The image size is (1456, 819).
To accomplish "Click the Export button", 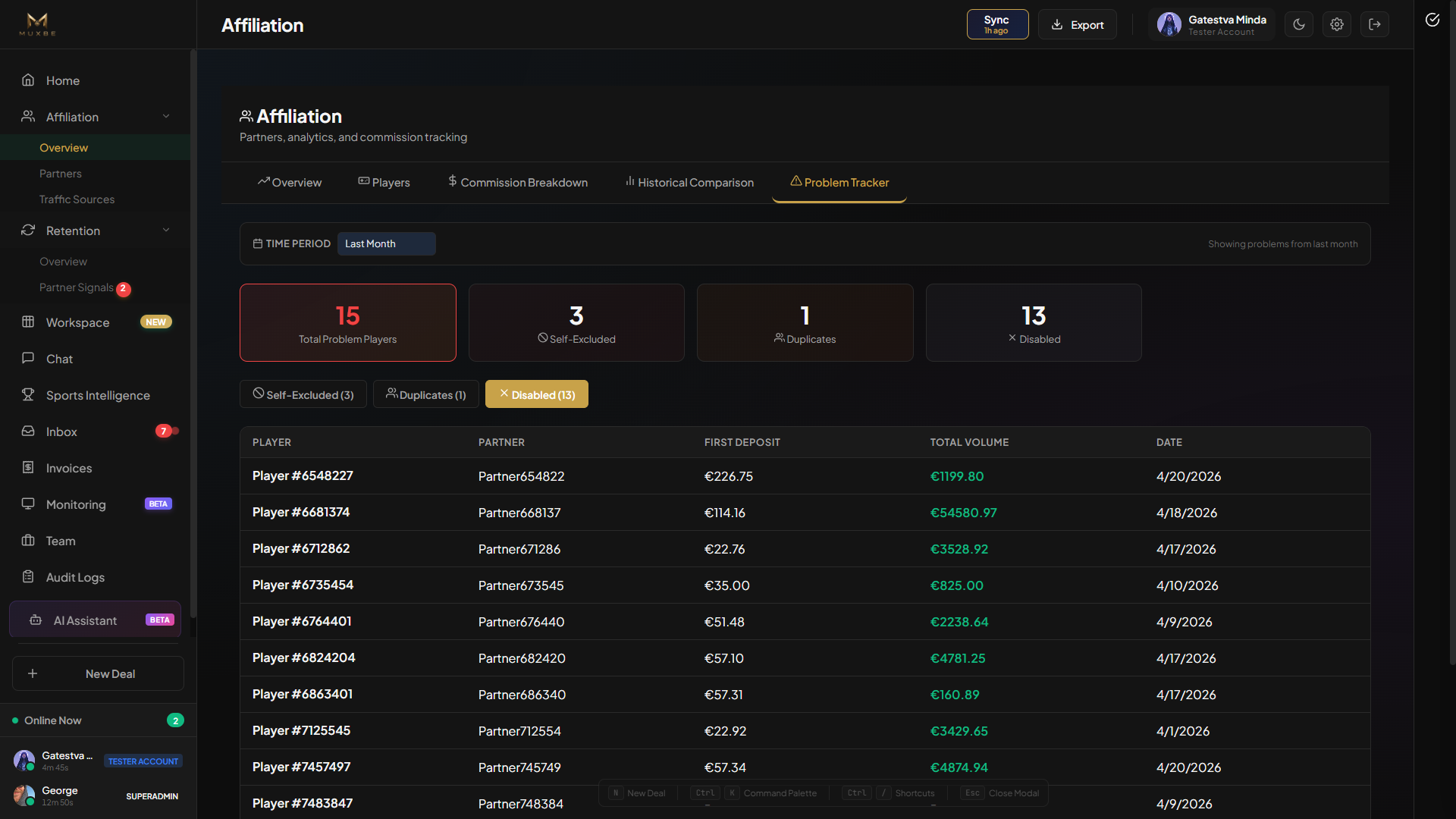I will pyautogui.click(x=1077, y=24).
